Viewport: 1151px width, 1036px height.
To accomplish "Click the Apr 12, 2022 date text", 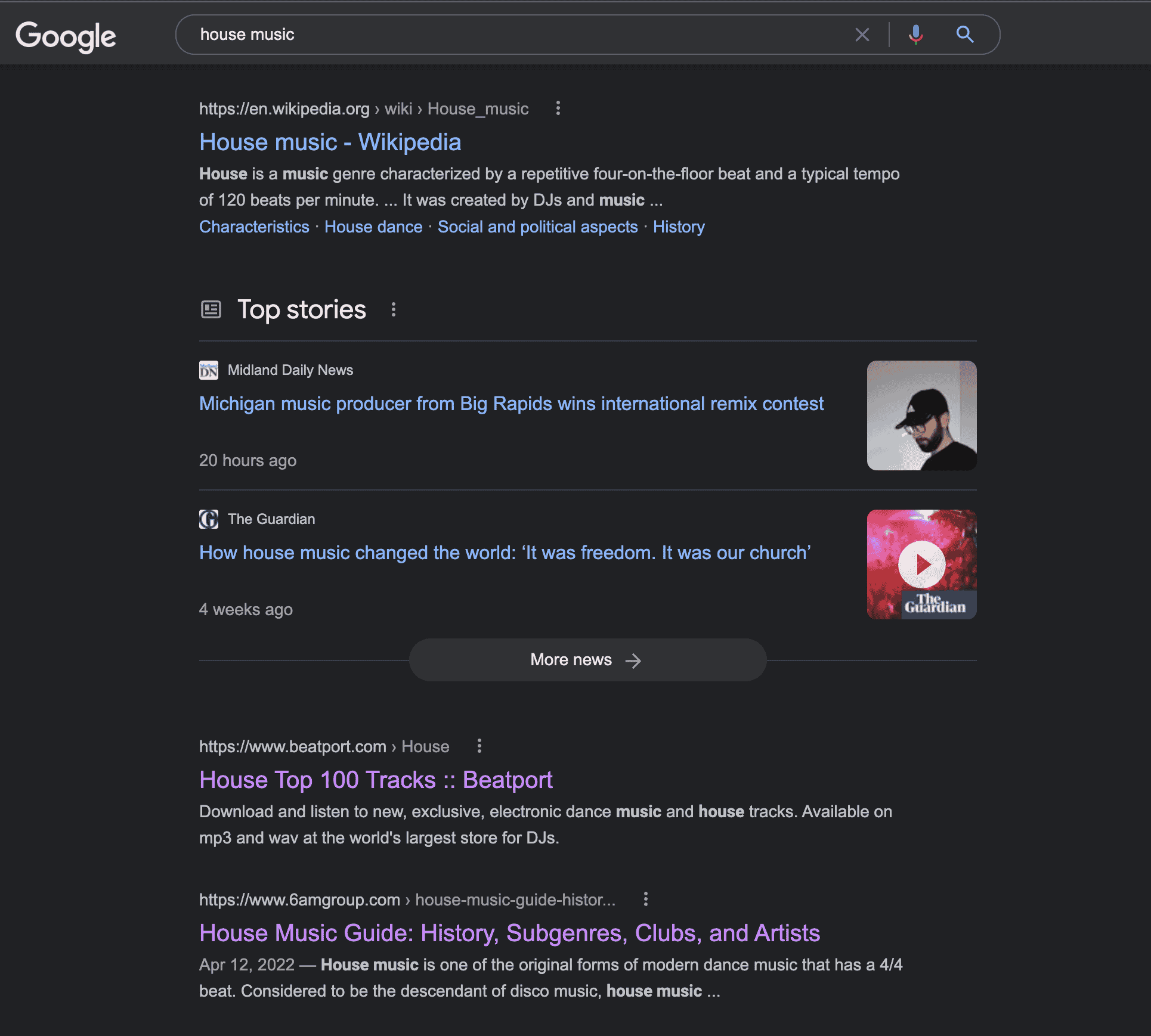I will click(x=247, y=964).
